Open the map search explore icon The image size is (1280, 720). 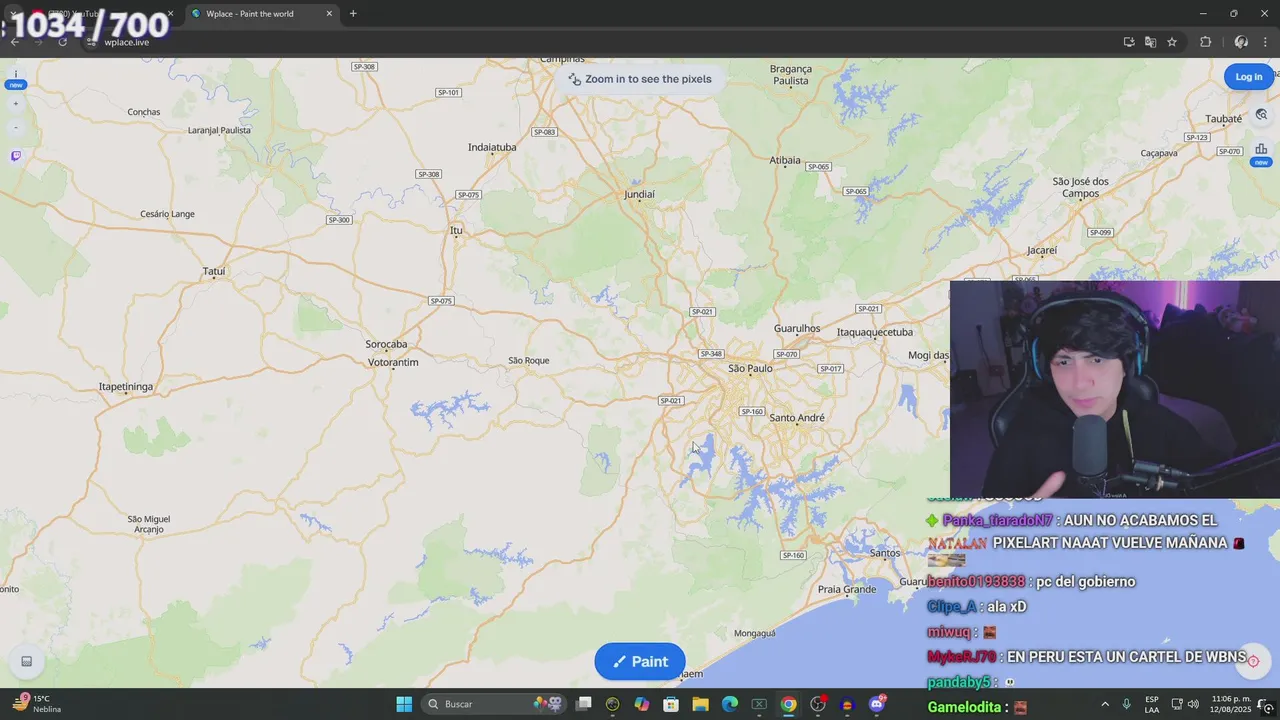tap(1261, 114)
